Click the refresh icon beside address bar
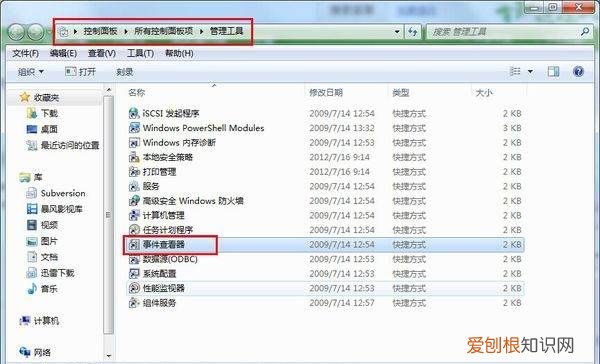 [x=413, y=32]
